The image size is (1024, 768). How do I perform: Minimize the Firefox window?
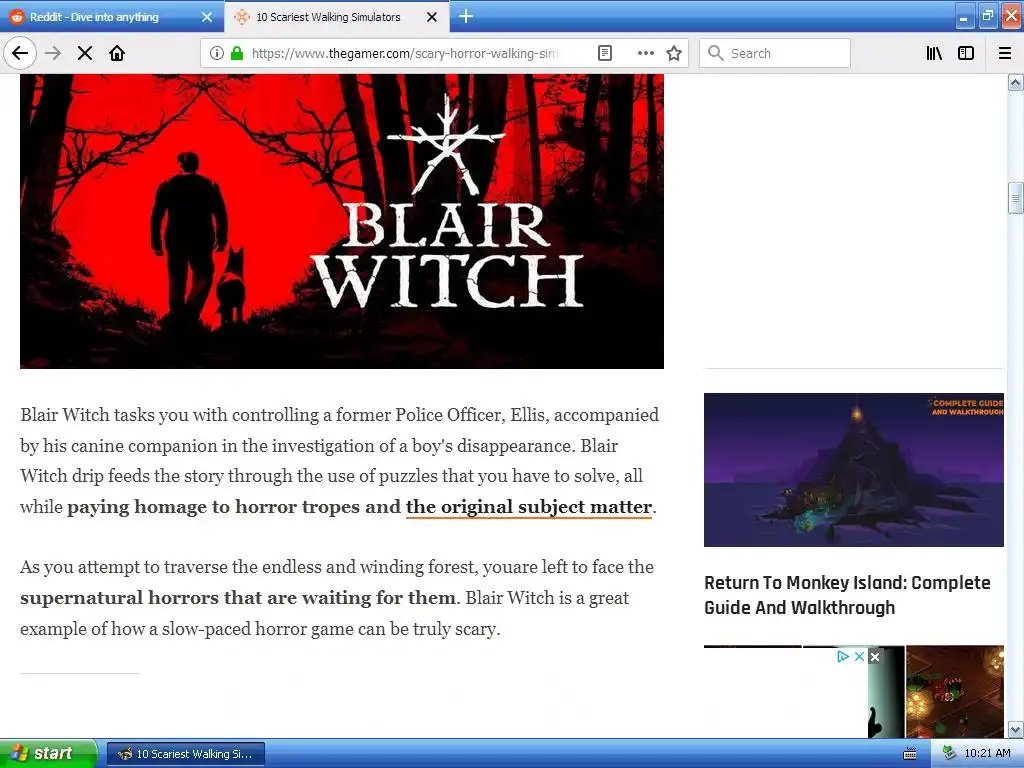pos(964,17)
